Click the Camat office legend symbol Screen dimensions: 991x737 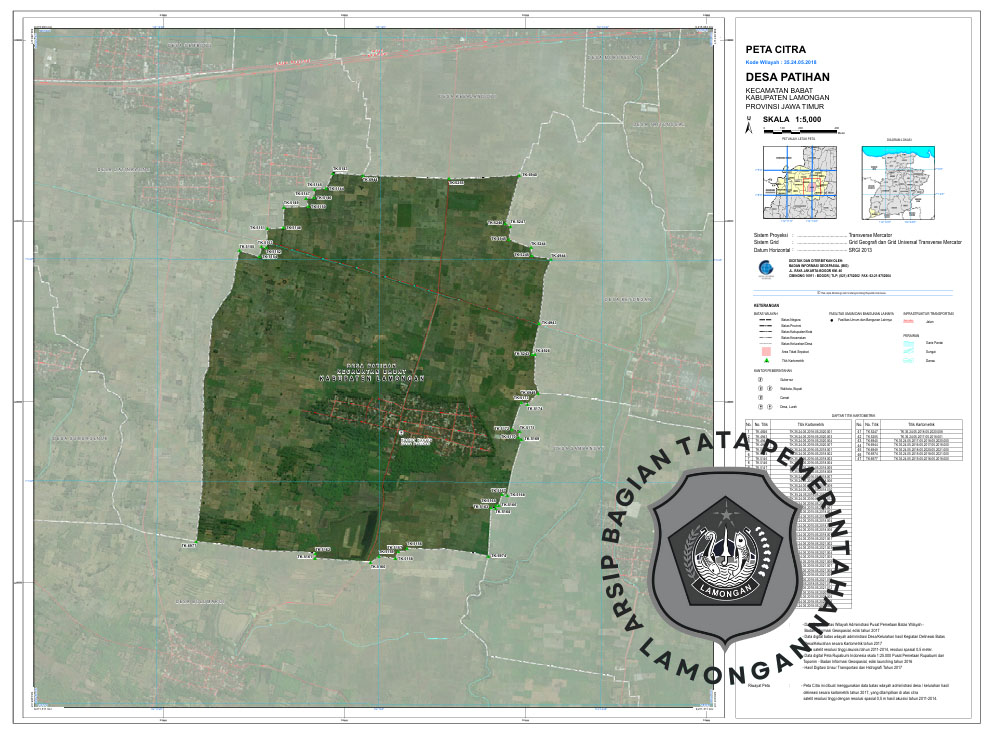pyautogui.click(x=761, y=398)
